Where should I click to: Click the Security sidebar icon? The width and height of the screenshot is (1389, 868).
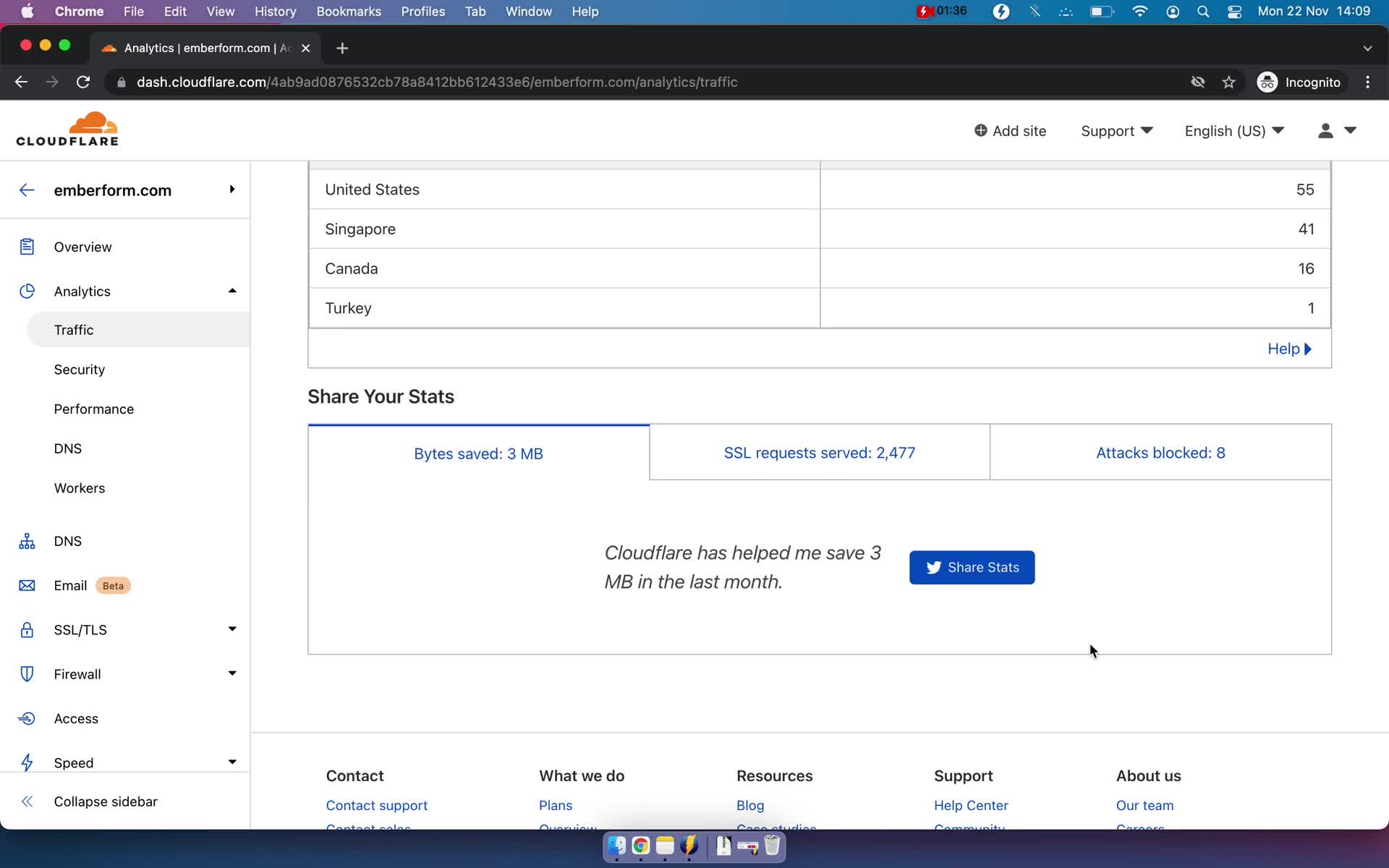78,369
